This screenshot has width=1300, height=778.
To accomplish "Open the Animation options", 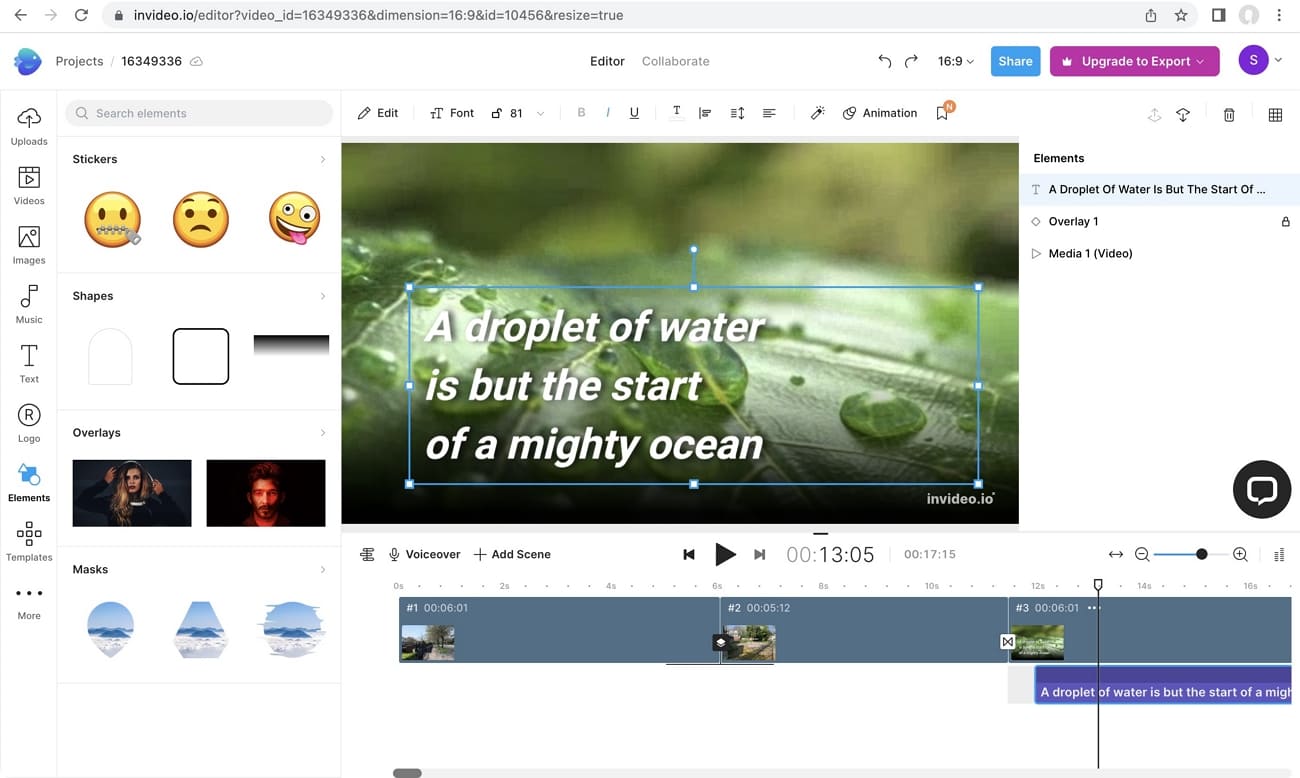I will 880,113.
